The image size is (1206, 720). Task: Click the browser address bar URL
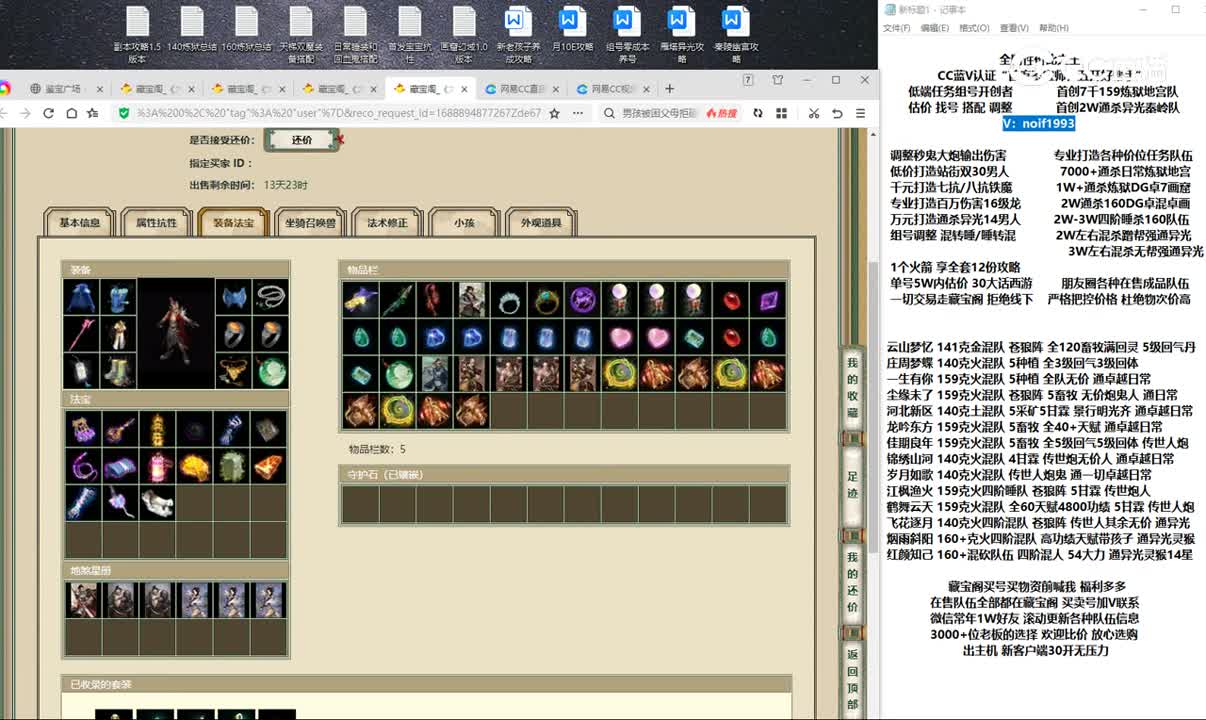point(339,113)
